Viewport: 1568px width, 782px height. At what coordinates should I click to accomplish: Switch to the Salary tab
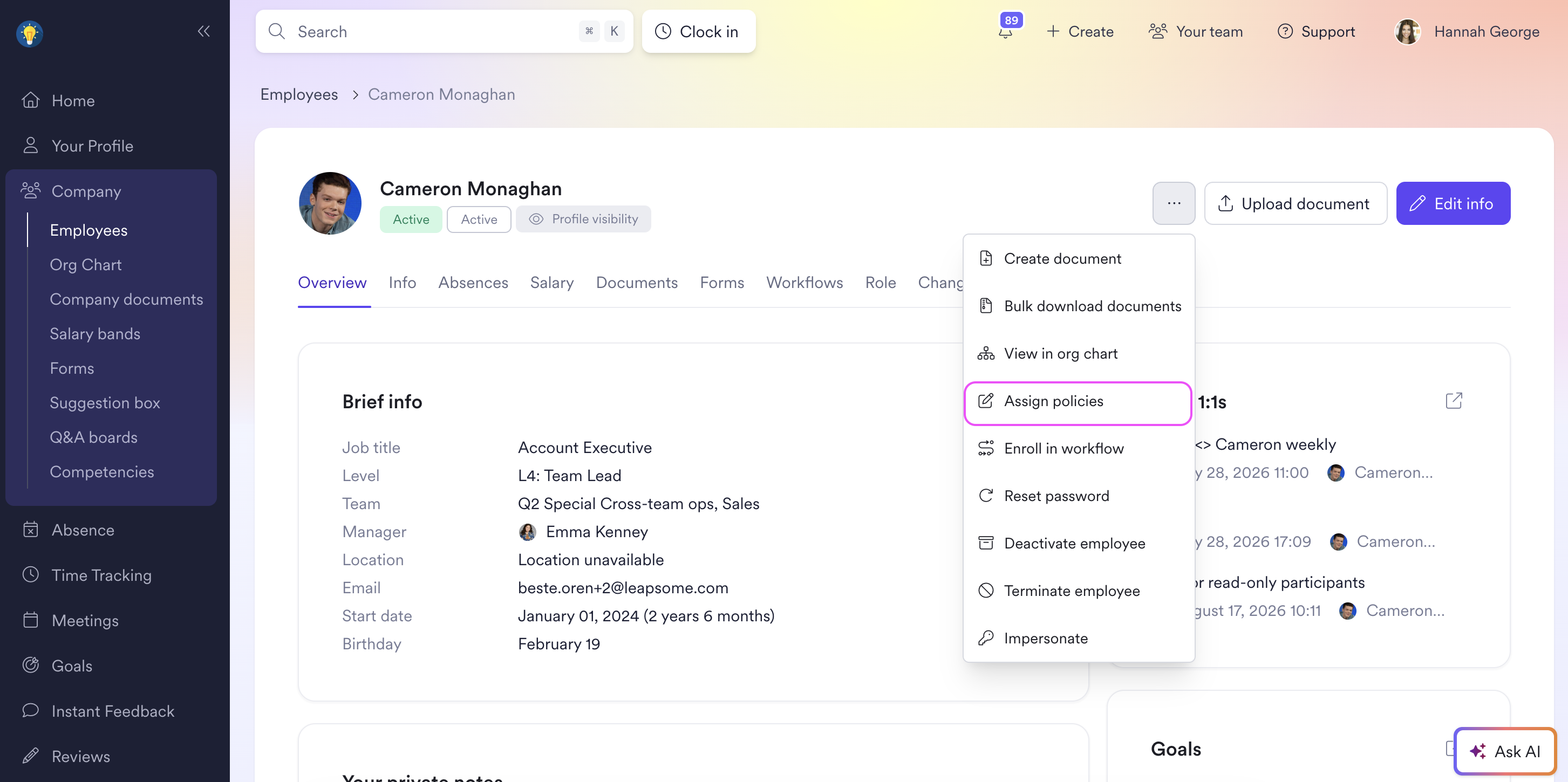pos(552,283)
